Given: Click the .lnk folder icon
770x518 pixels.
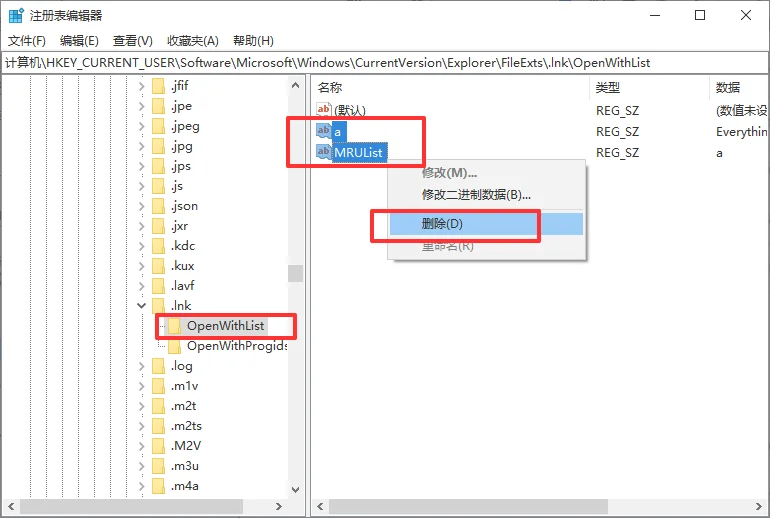Looking at the screenshot, I should (x=158, y=305).
